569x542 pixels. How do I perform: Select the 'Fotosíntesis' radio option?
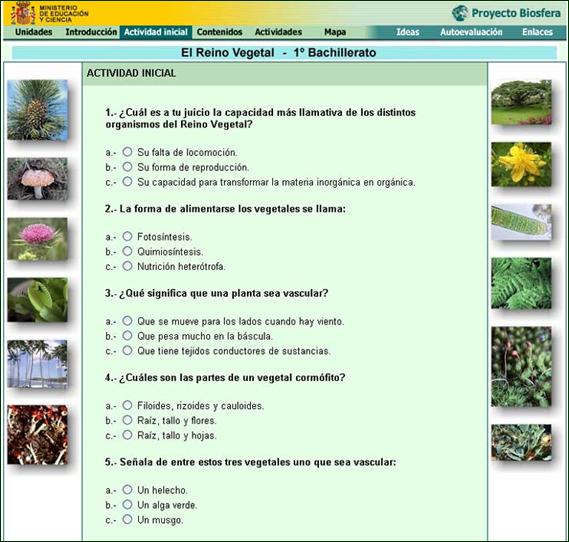pyautogui.click(x=127, y=236)
